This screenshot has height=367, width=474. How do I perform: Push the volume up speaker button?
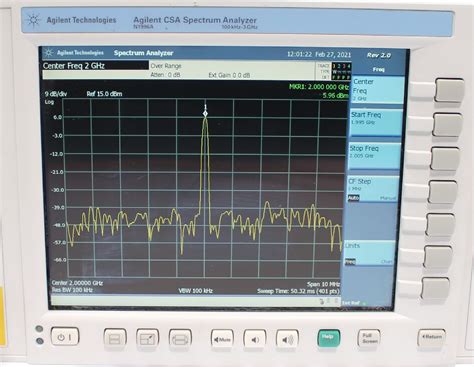click(287, 339)
